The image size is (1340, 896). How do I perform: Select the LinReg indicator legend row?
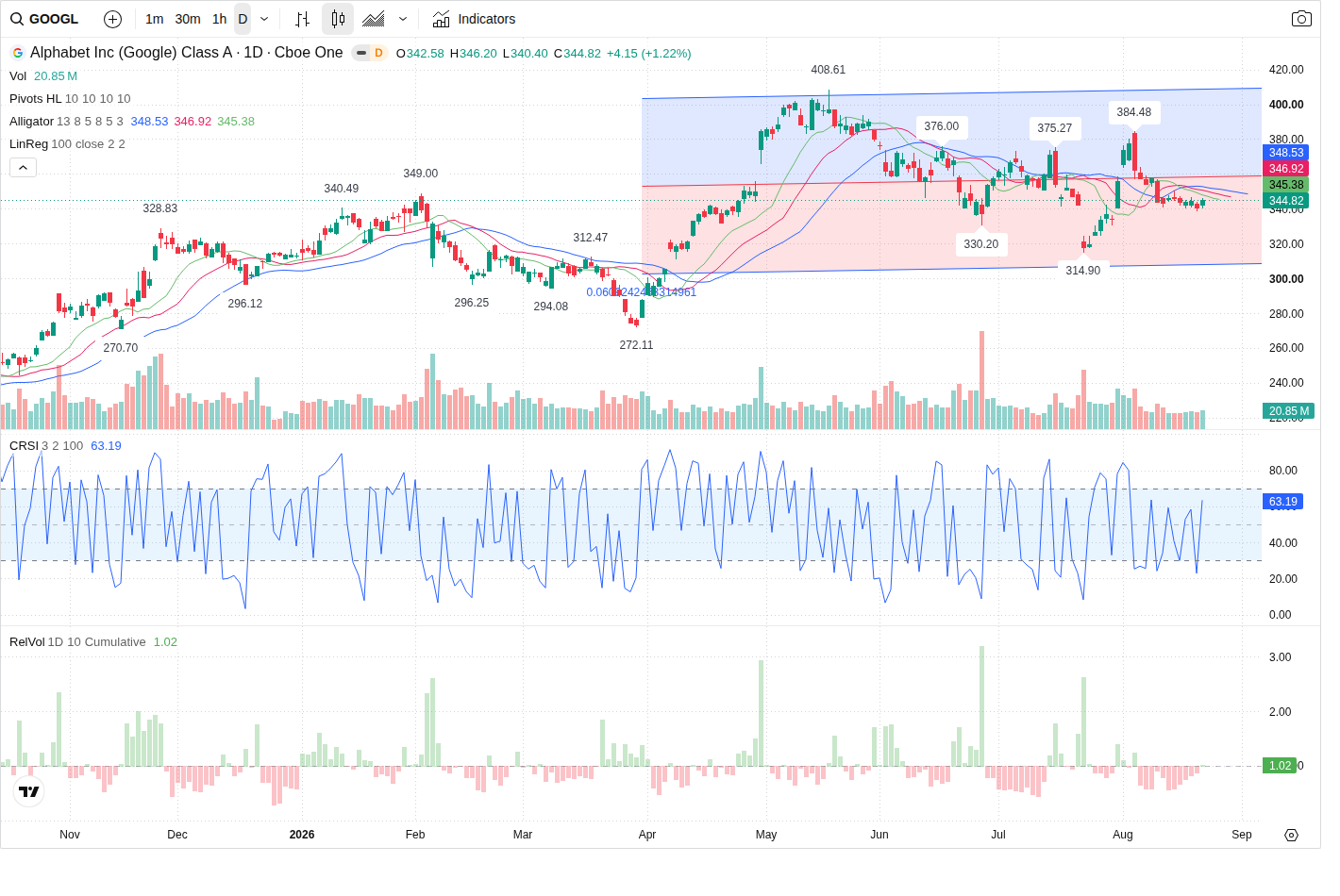(67, 144)
